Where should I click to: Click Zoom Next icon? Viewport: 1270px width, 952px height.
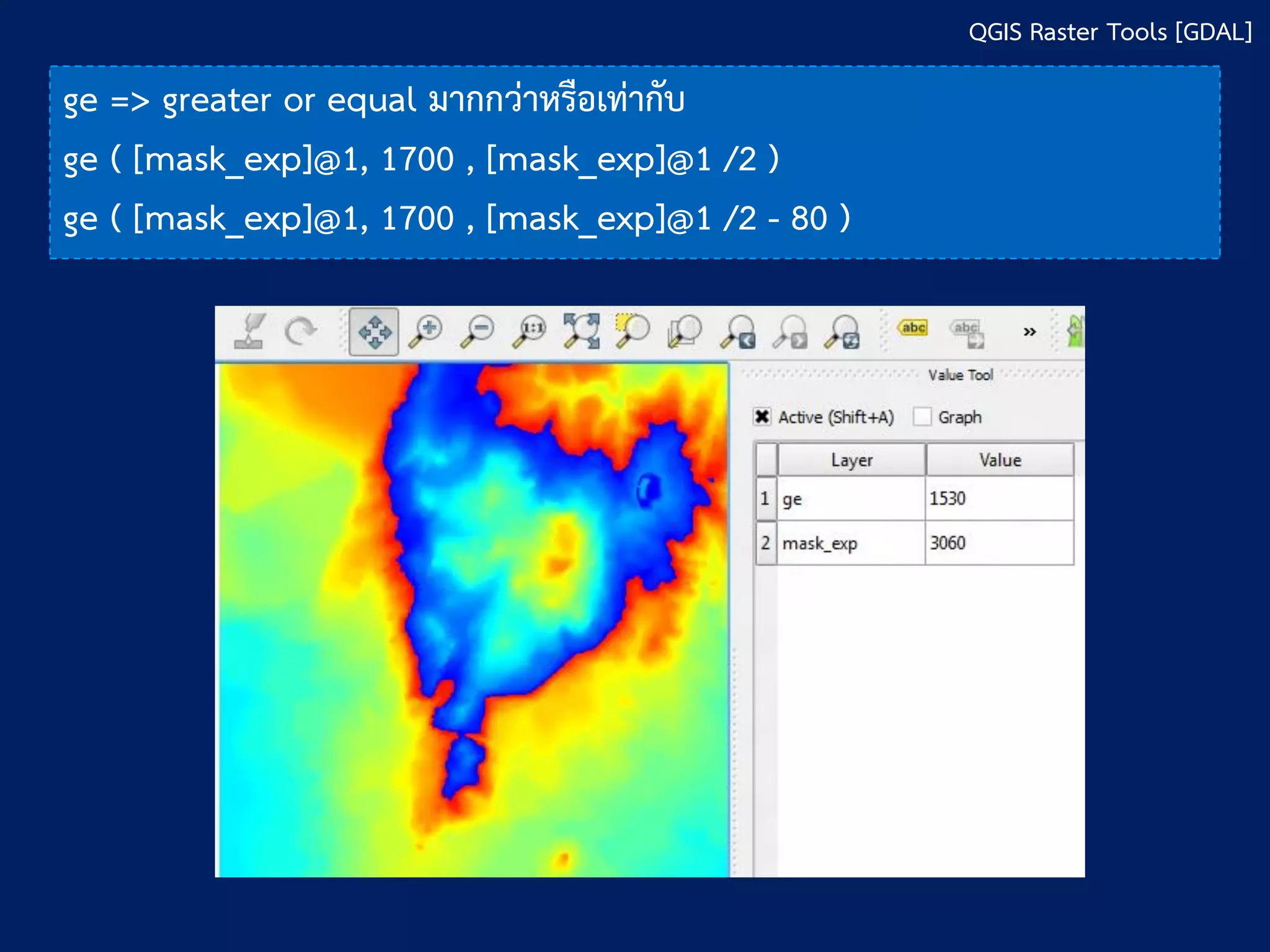[790, 332]
